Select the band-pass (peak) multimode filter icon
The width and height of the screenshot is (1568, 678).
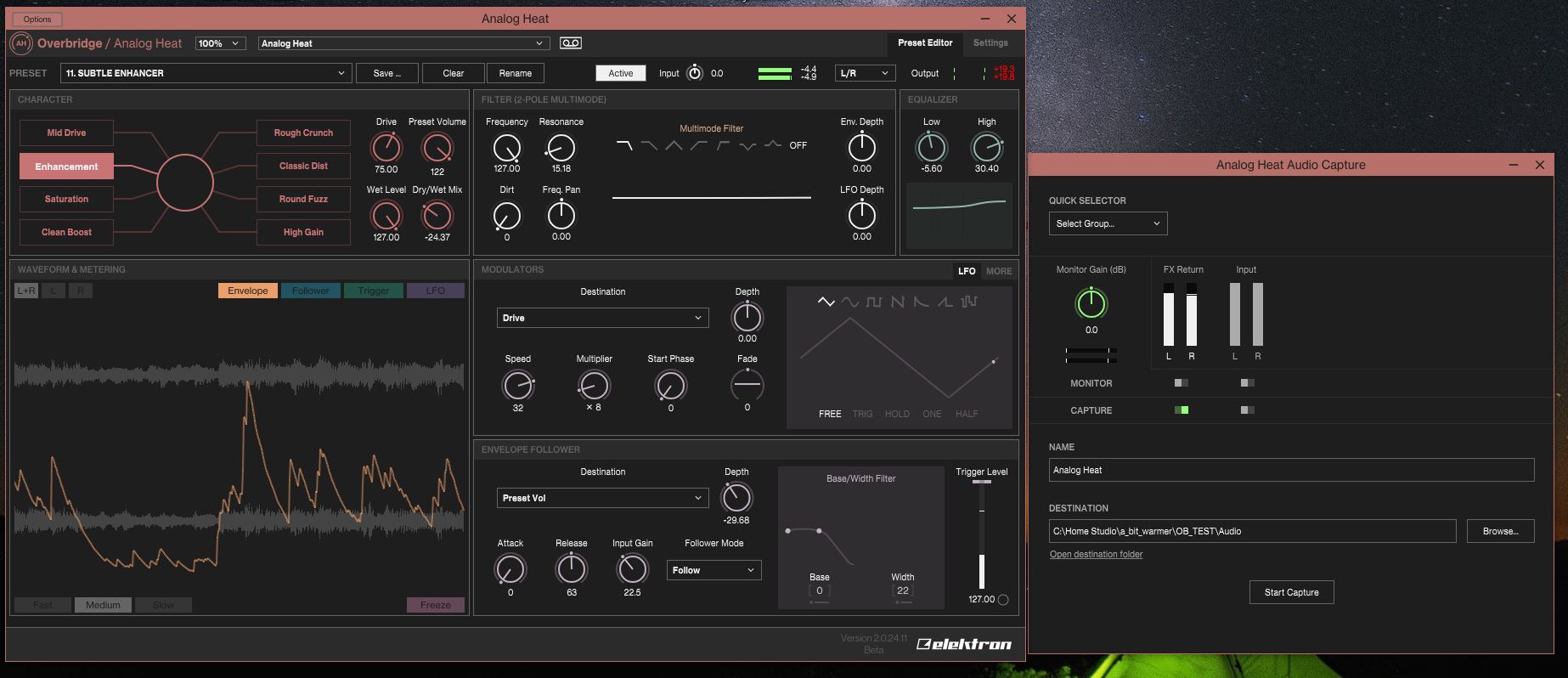tap(674, 145)
